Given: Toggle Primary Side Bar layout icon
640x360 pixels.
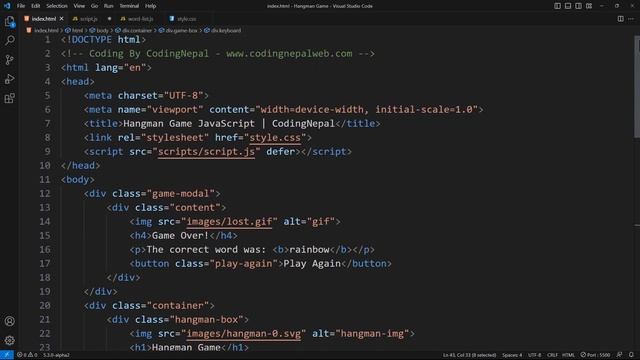Looking at the screenshot, I should pos(557,6).
